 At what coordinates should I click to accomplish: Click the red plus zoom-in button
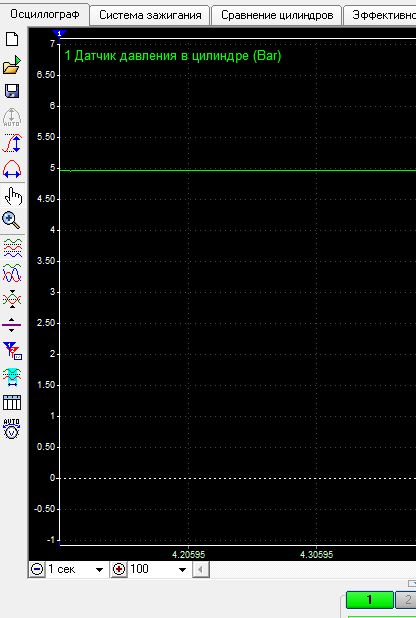pos(119,569)
